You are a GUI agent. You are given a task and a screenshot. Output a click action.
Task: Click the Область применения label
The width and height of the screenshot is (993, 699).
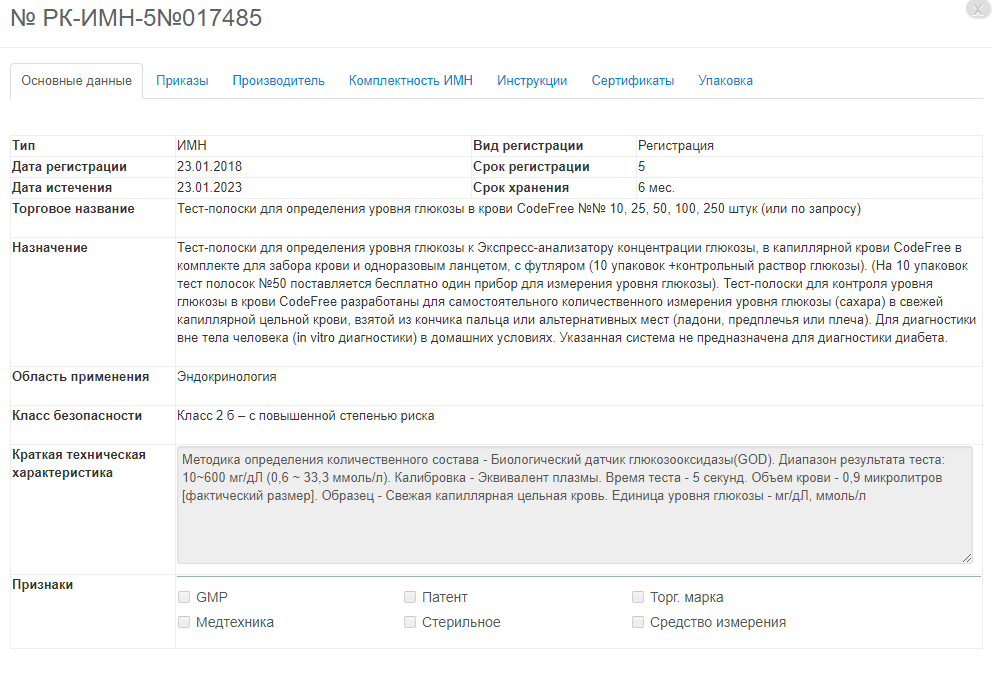point(80,377)
